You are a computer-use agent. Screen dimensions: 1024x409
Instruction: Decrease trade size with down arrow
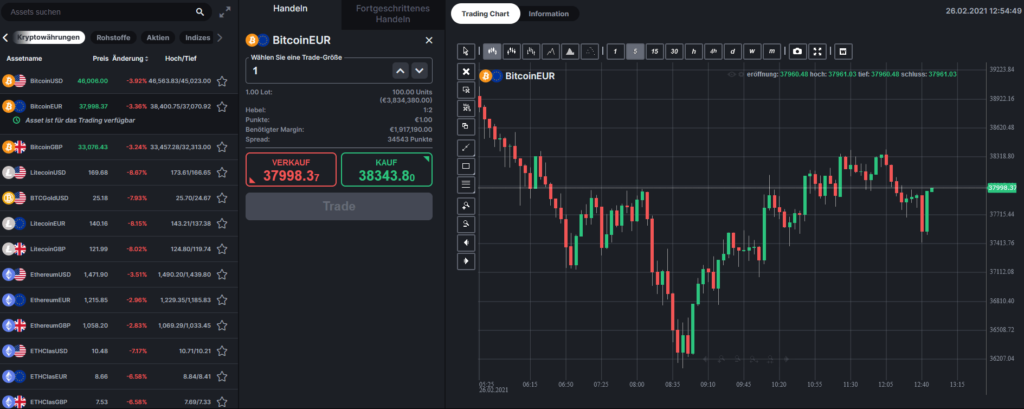point(420,71)
